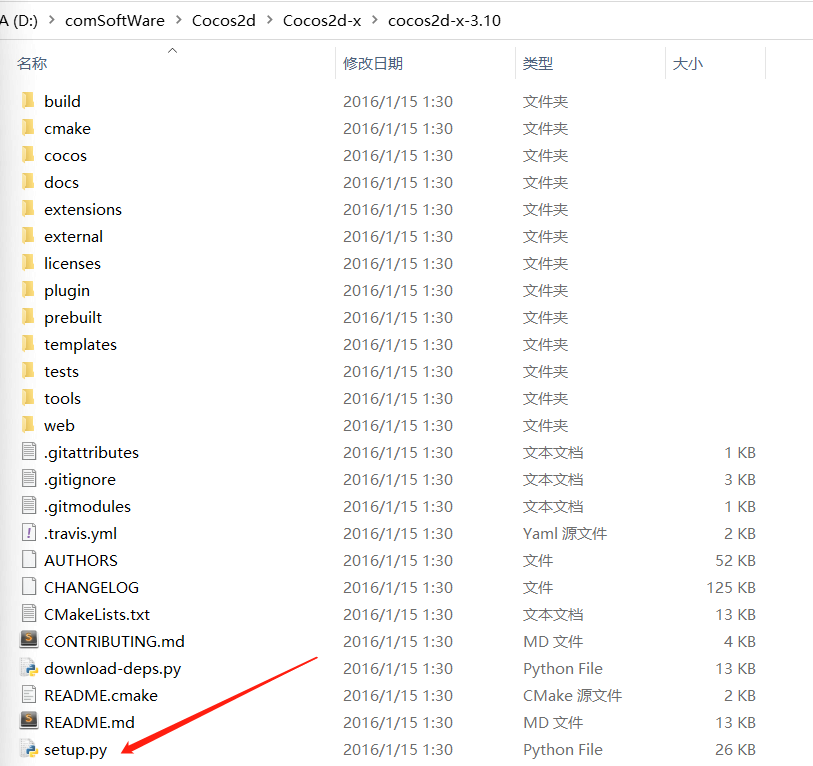The height and width of the screenshot is (766, 813).
Task: Expand the chevron after Cocos2d breadcrumb
Action: pos(270,20)
